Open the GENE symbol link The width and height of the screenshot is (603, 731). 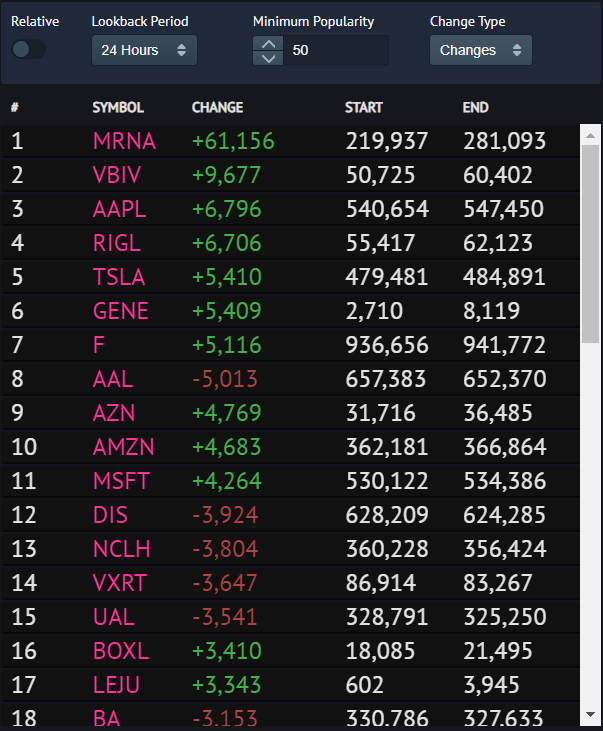coord(120,311)
